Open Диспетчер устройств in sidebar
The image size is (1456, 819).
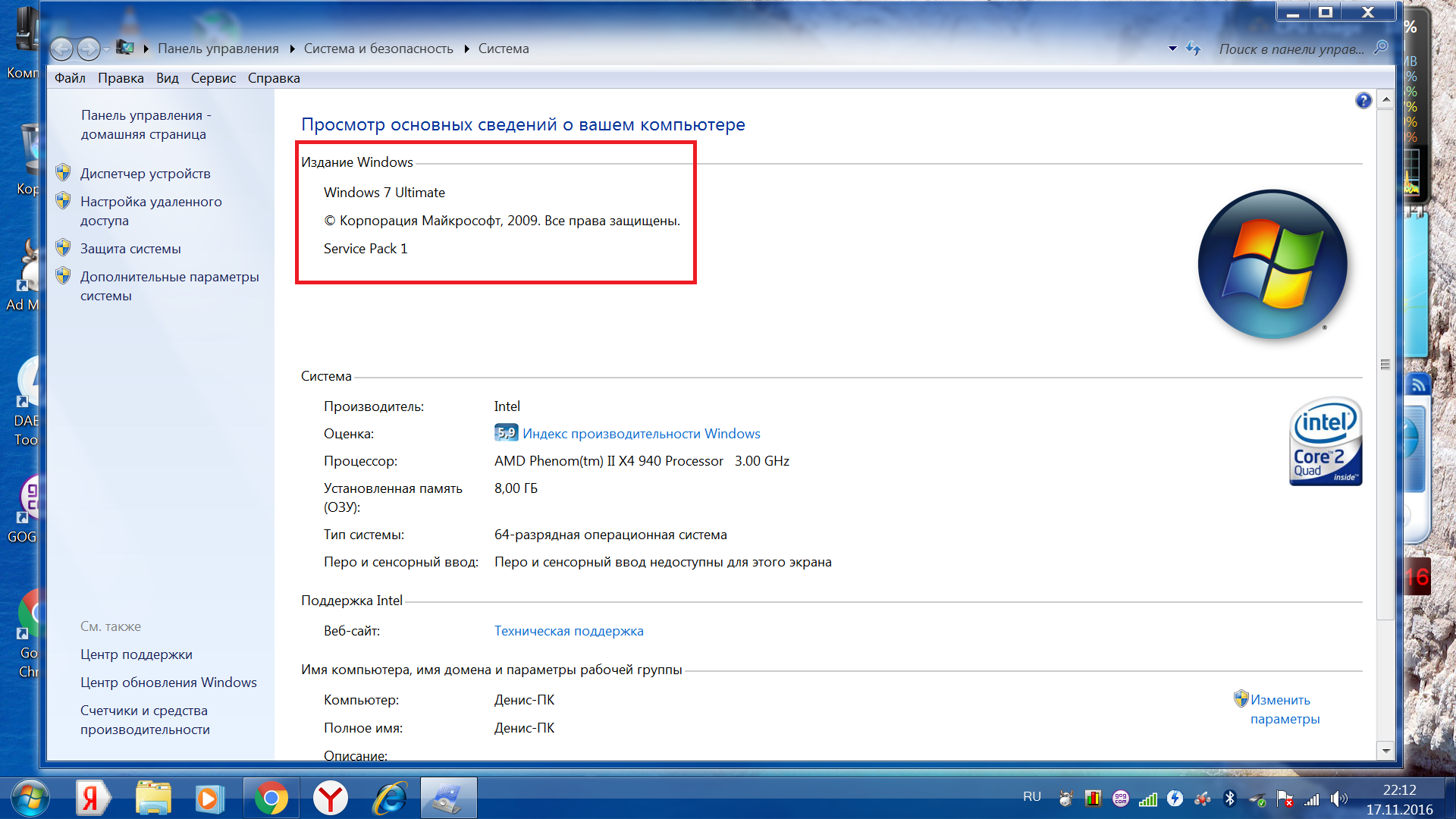coord(146,174)
